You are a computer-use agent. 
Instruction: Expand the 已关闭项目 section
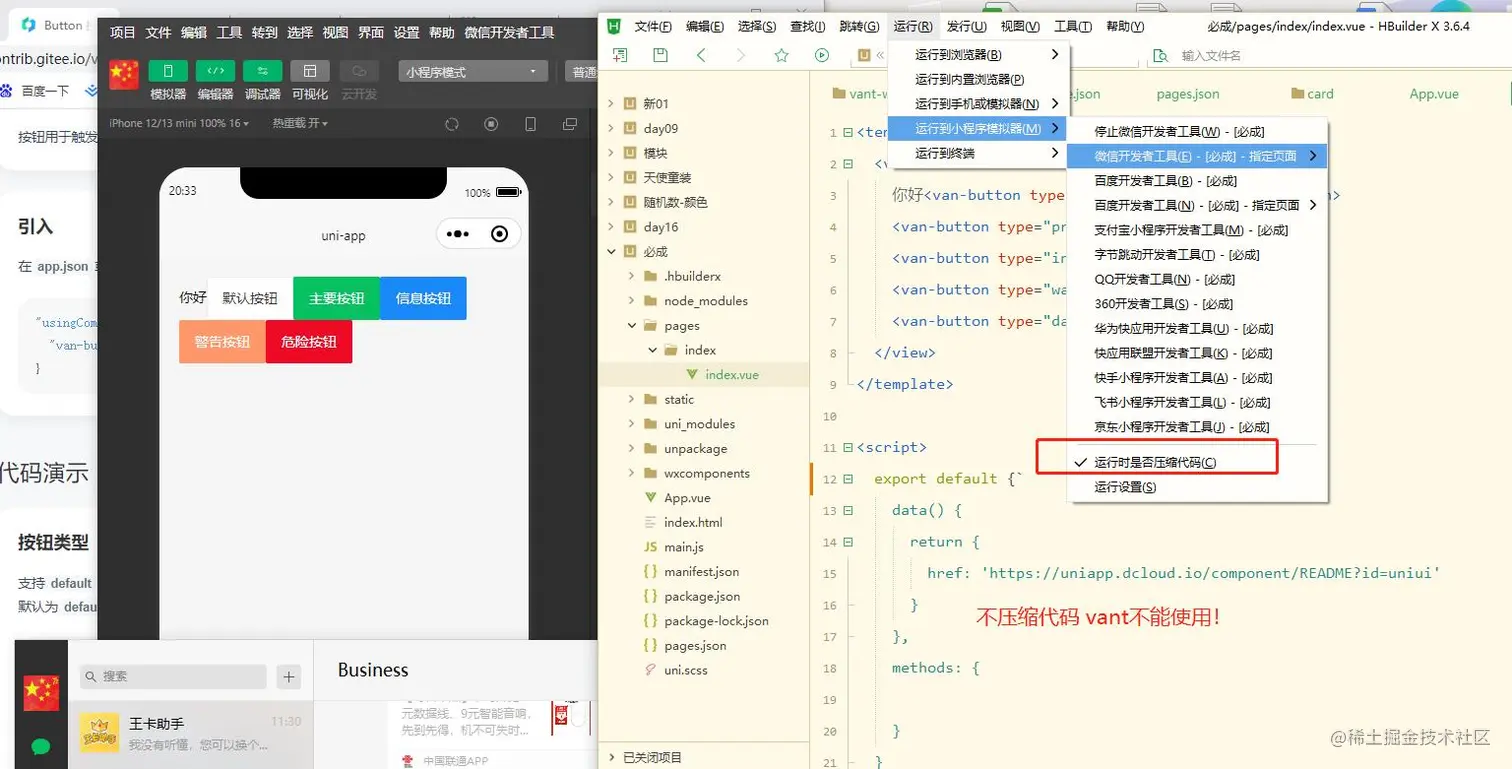click(x=611, y=757)
